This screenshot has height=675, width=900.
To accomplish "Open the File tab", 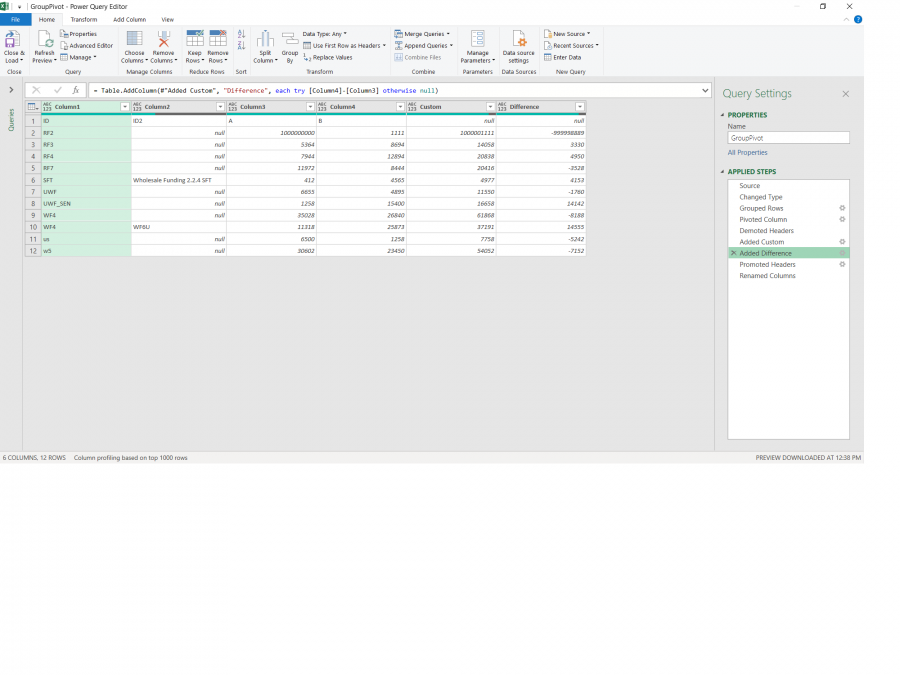I will click(15, 20).
